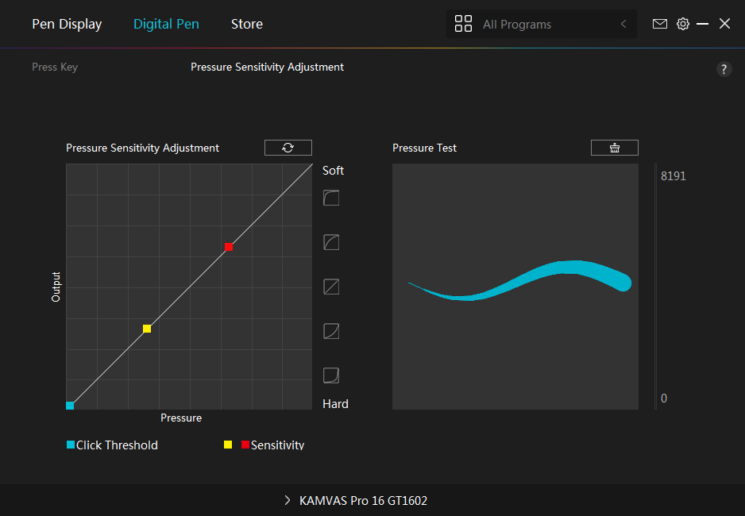
Task: Go to the Store tab
Action: pyautogui.click(x=247, y=24)
